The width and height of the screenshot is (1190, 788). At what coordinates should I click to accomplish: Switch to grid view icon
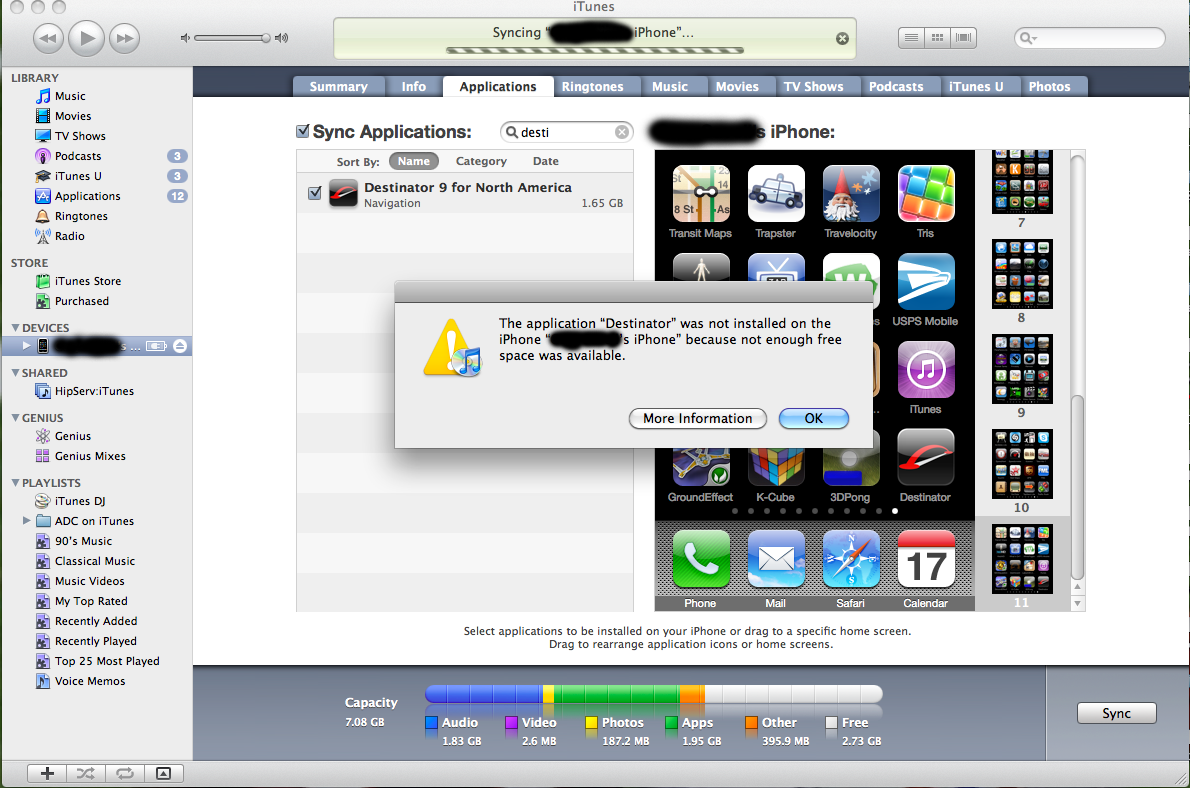[x=937, y=37]
